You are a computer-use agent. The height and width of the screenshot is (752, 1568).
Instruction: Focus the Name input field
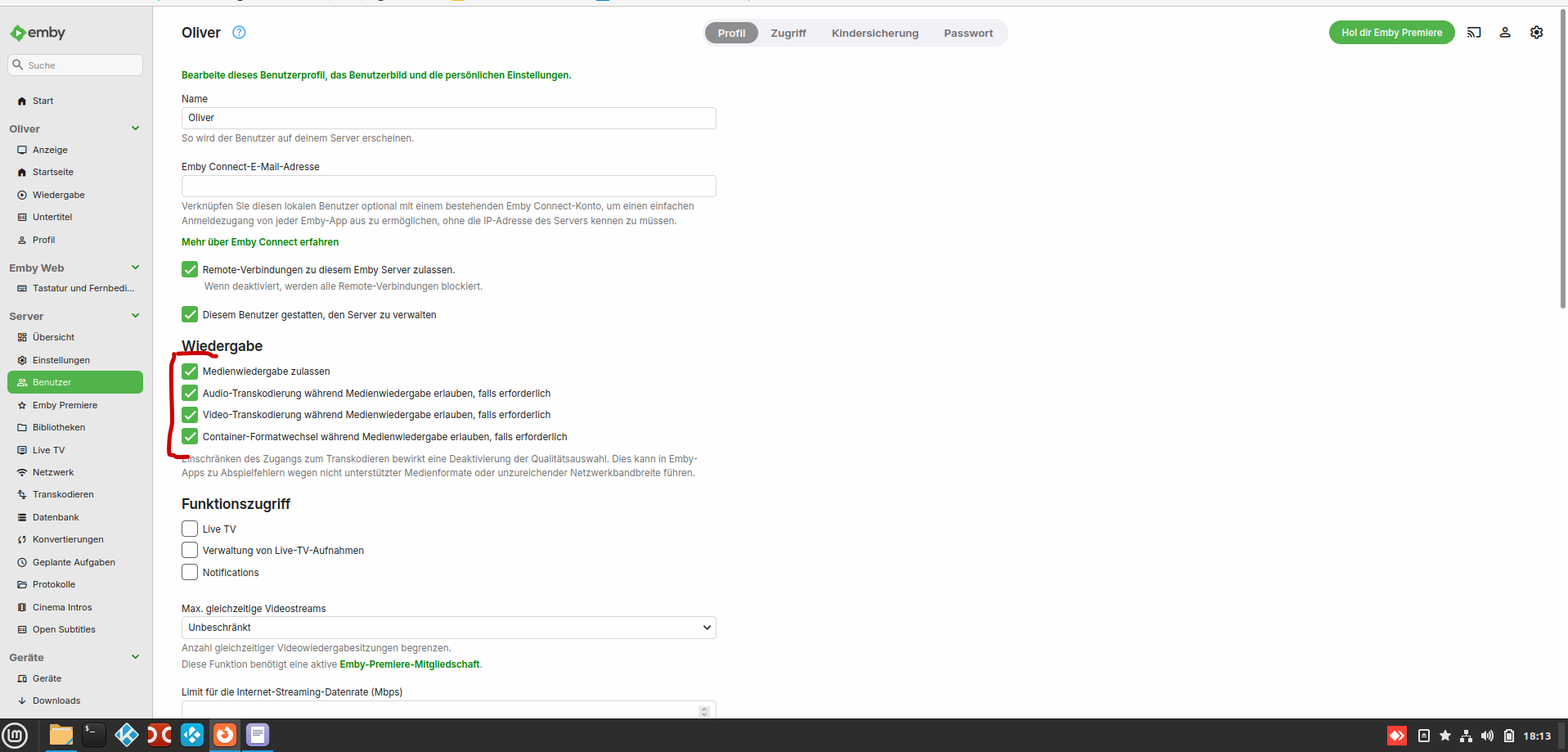point(449,118)
